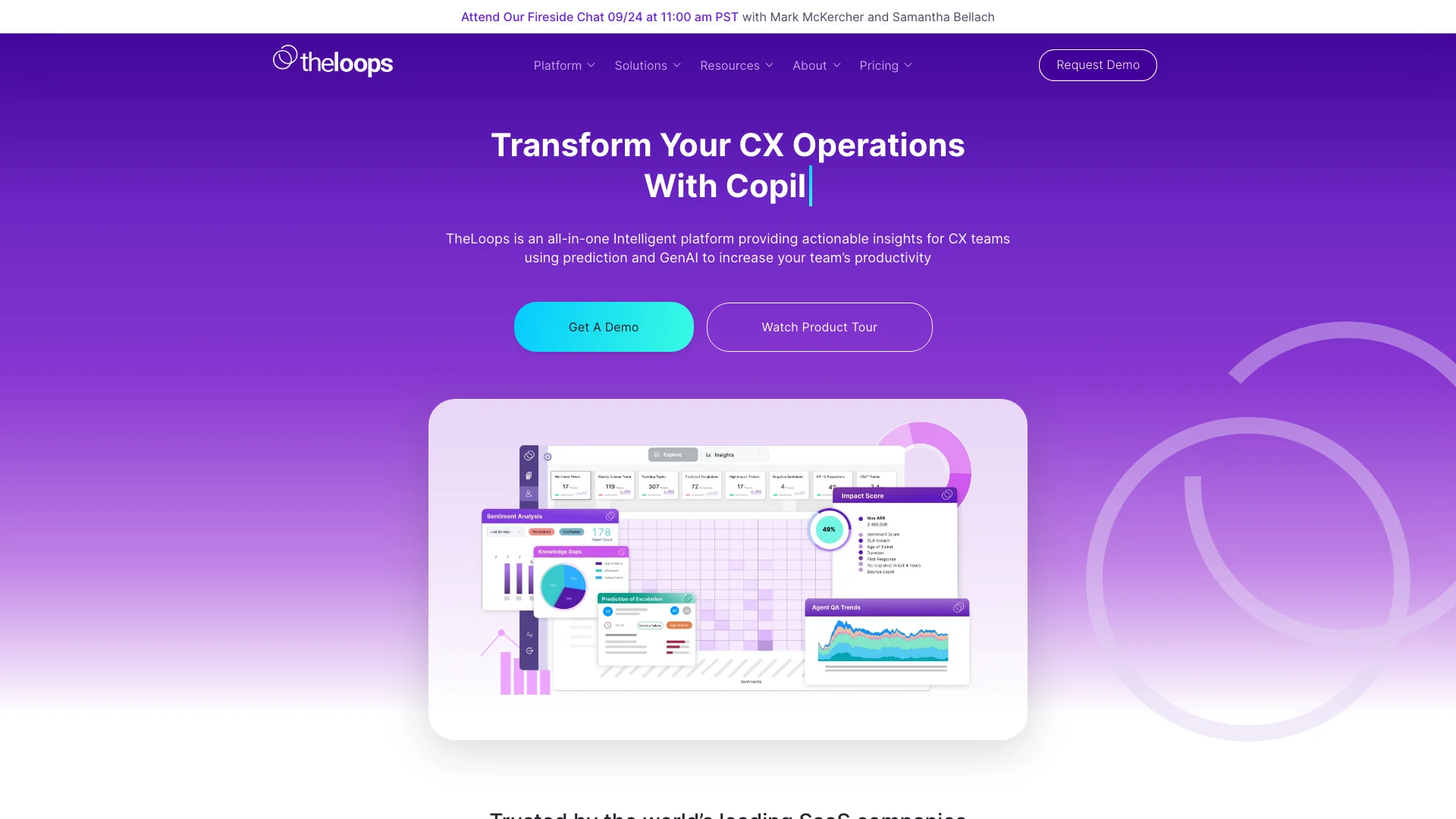Image resolution: width=1456 pixels, height=819 pixels.
Task: Toggle the Win ARR visibility checkbox
Action: [862, 518]
